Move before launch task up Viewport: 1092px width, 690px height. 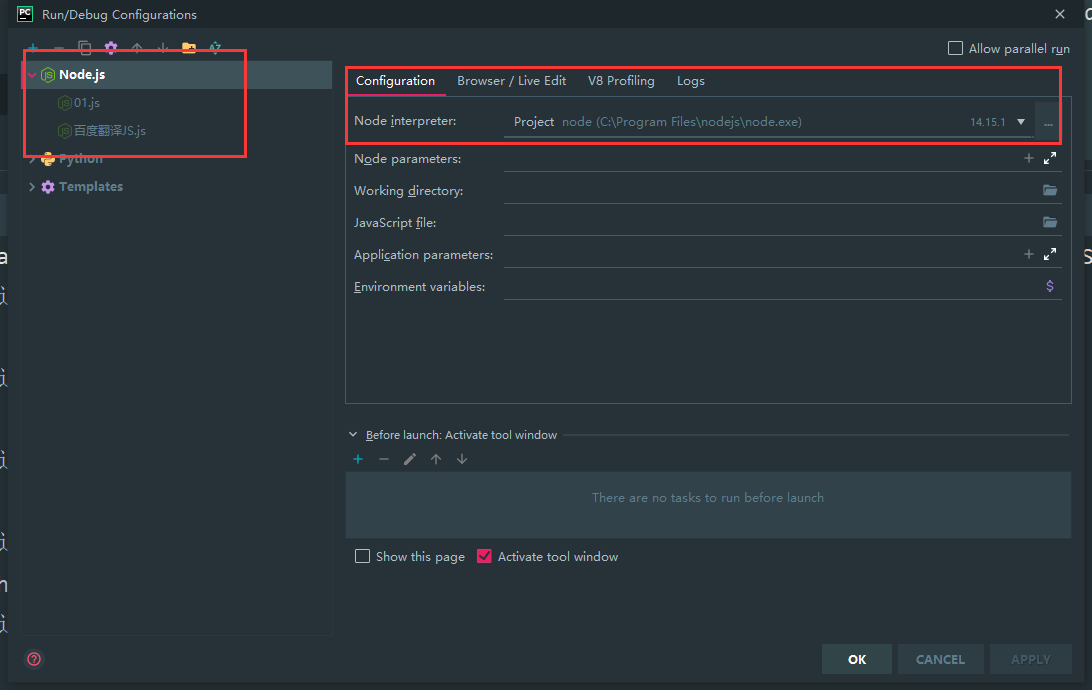click(x=436, y=460)
